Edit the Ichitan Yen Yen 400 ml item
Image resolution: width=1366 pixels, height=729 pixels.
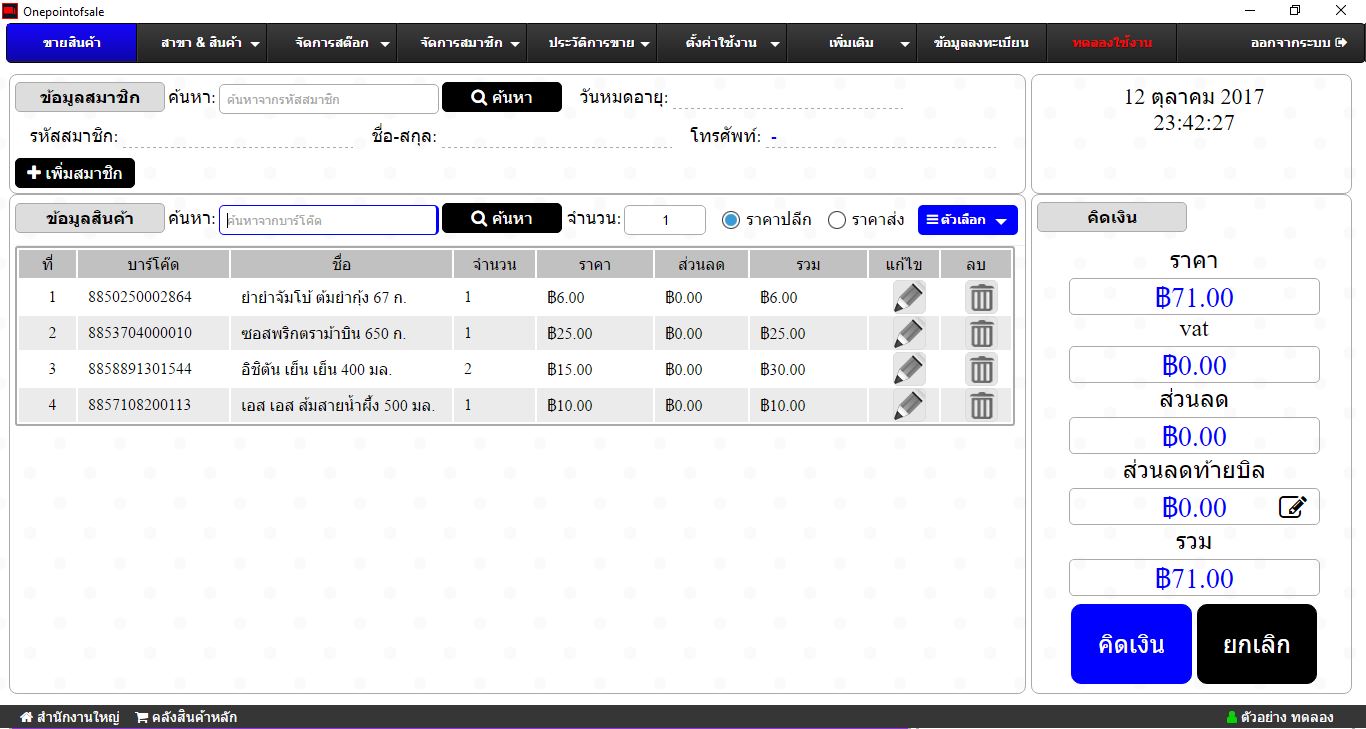[x=908, y=369]
